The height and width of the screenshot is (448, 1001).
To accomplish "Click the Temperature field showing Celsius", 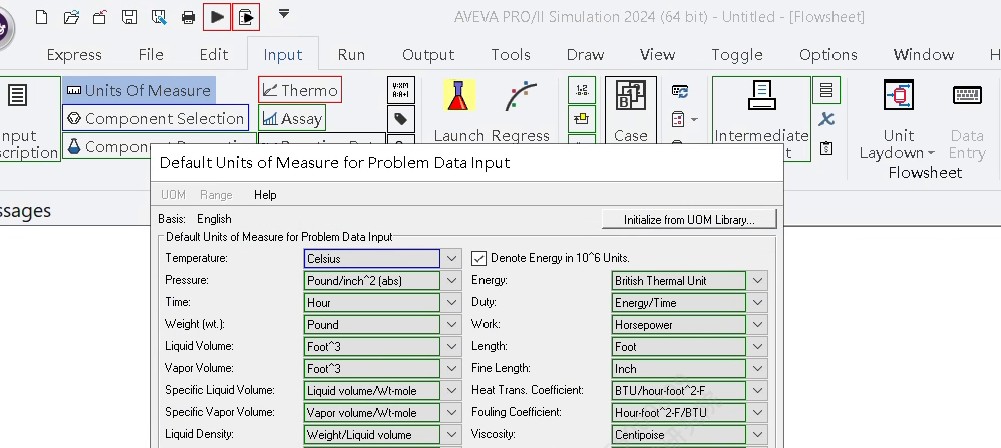I will click(372, 258).
